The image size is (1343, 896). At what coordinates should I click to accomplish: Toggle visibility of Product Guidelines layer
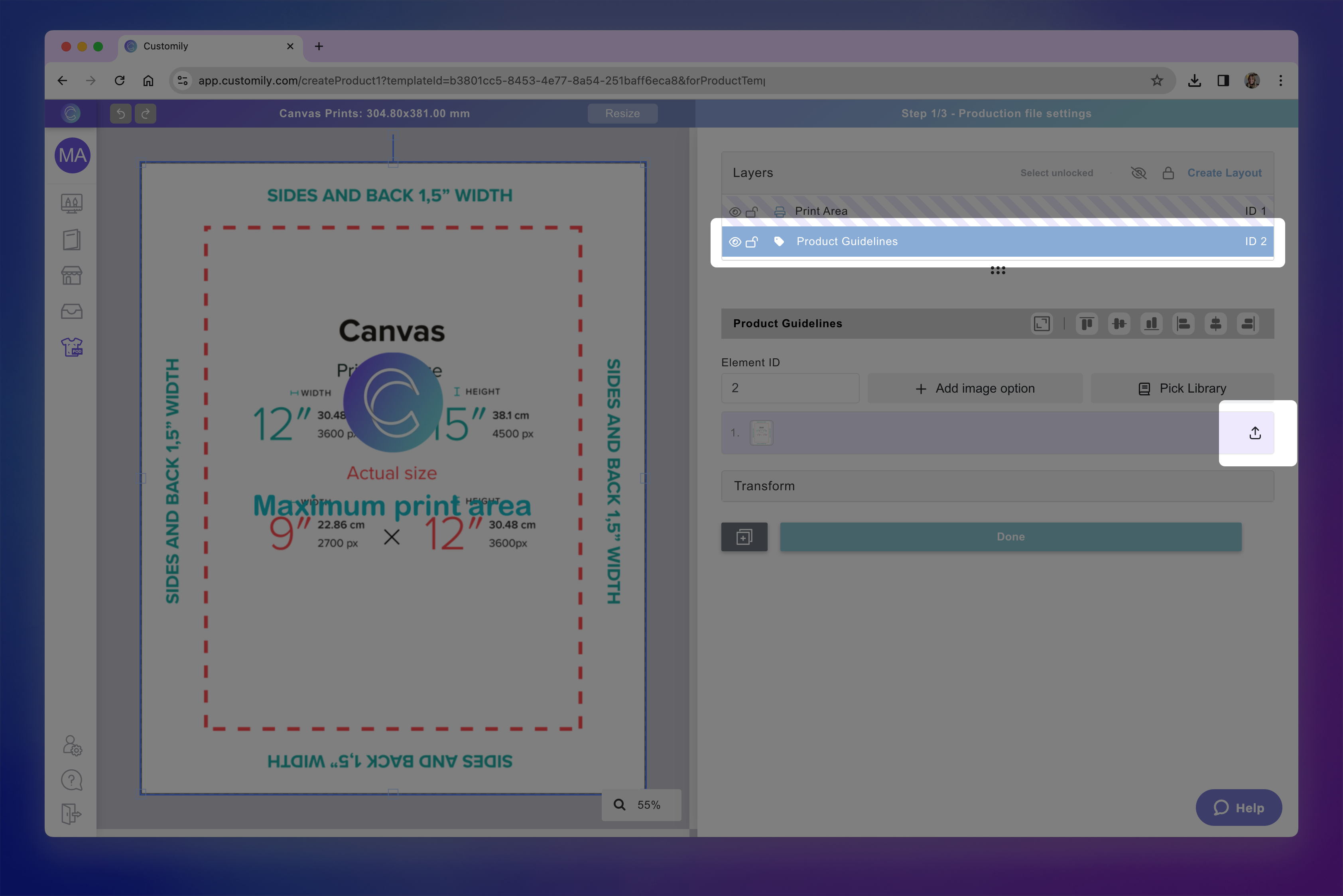735,242
